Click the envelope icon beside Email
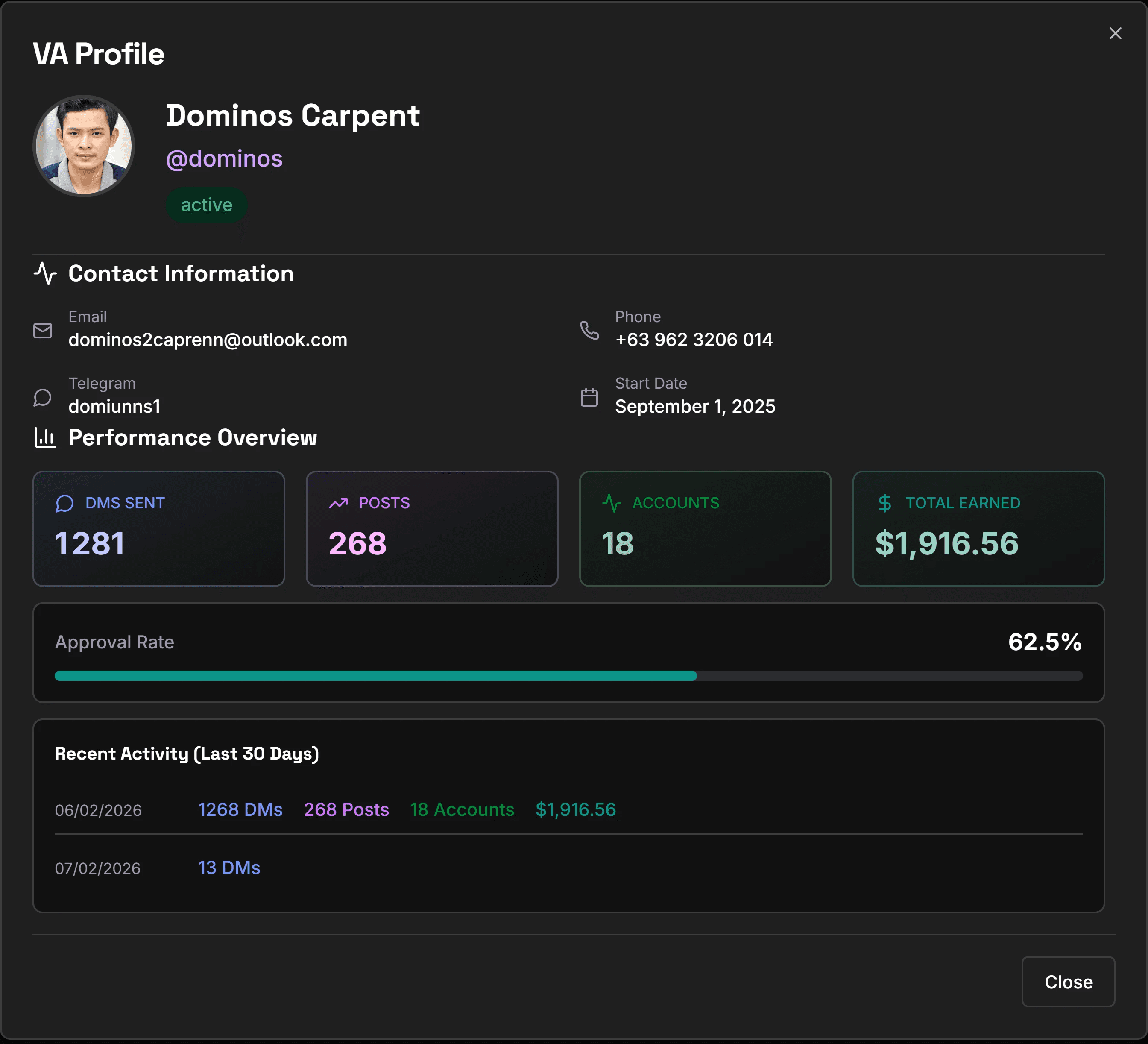This screenshot has width=1148, height=1044. point(43,330)
